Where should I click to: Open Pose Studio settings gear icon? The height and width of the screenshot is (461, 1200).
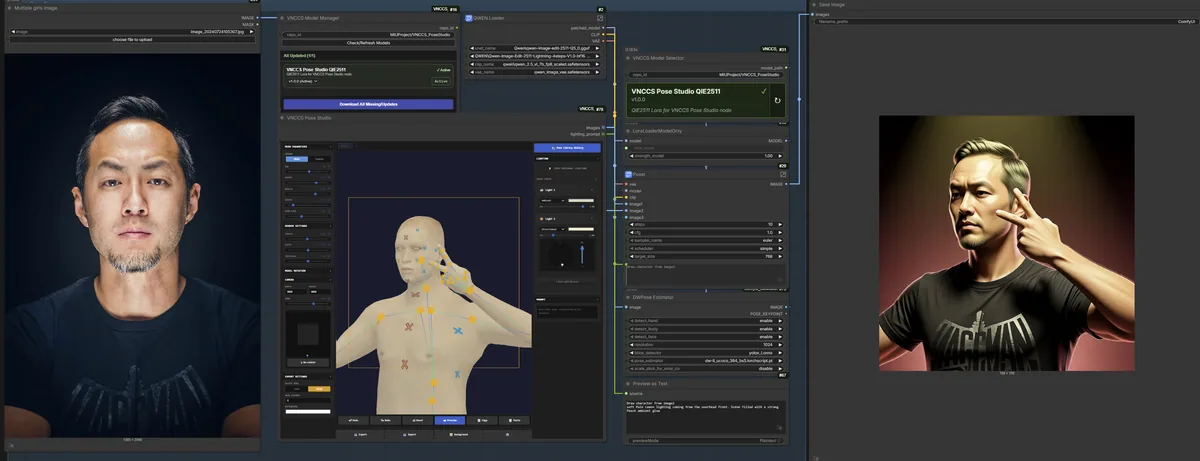click(507, 434)
